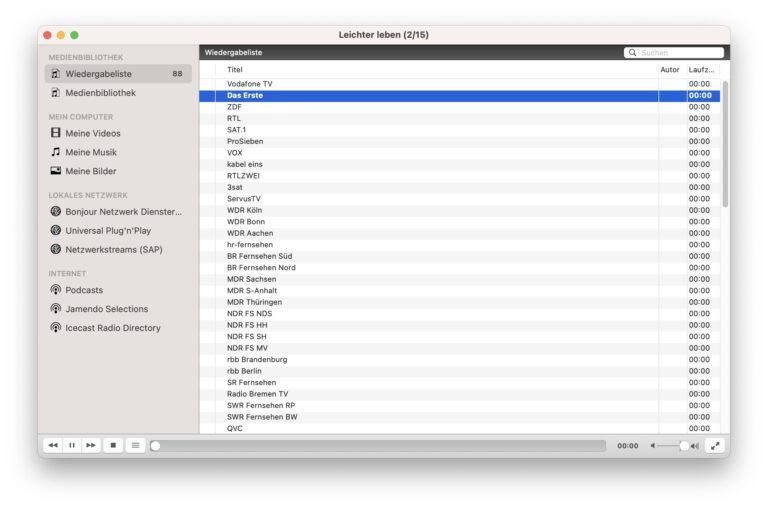This screenshot has height=508, width=768.
Task: Select the WDR Bonn entry
Action: (x=459, y=222)
